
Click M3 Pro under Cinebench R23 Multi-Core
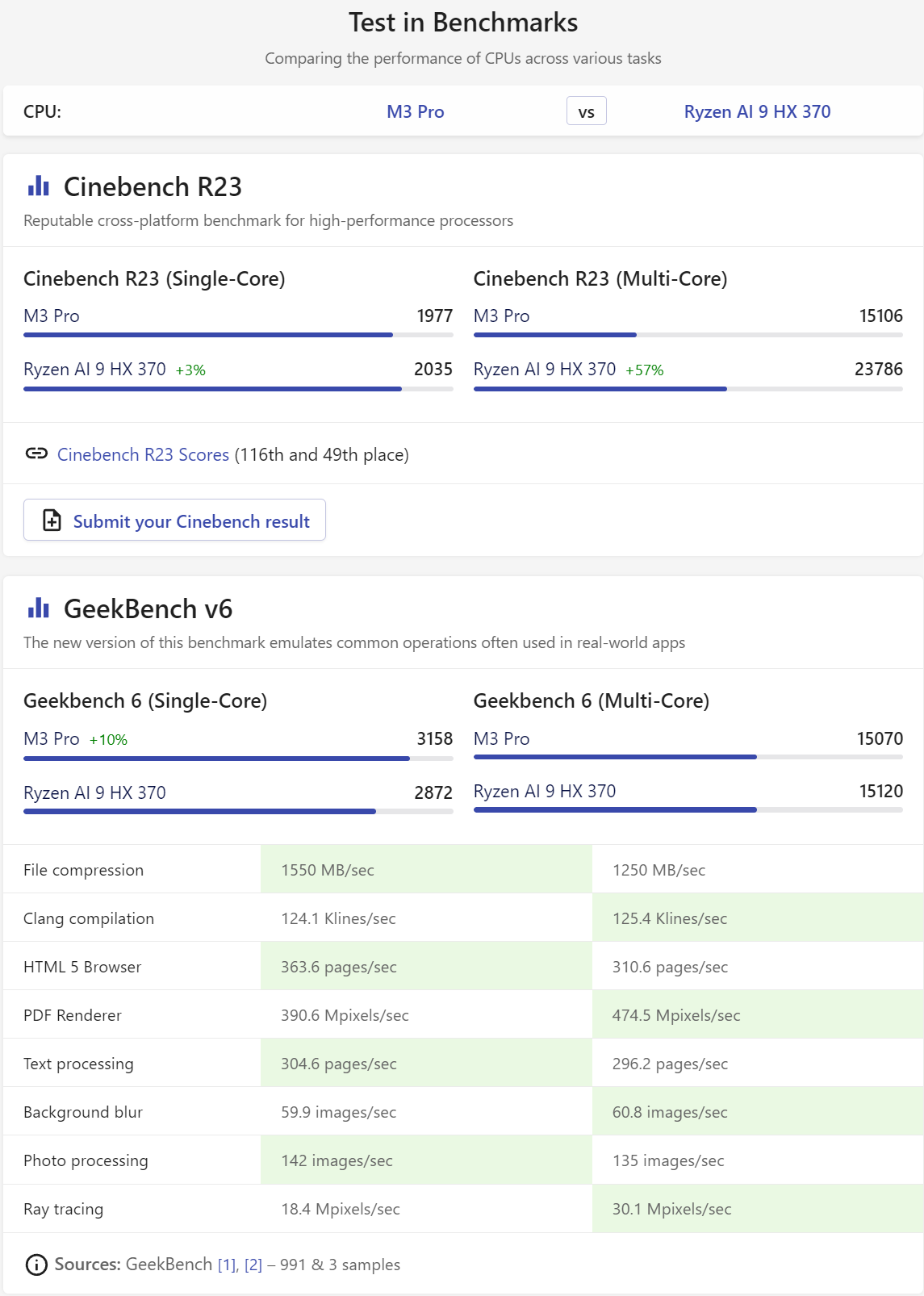pyautogui.click(x=501, y=316)
